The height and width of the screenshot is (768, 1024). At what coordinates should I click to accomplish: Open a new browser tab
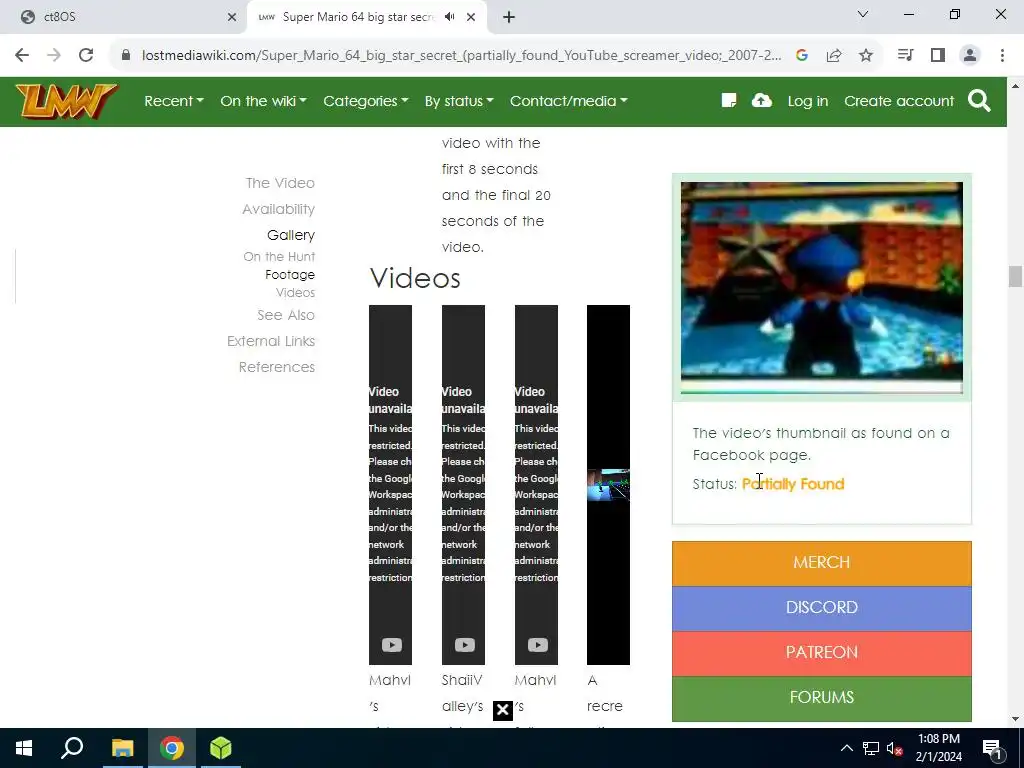click(509, 17)
